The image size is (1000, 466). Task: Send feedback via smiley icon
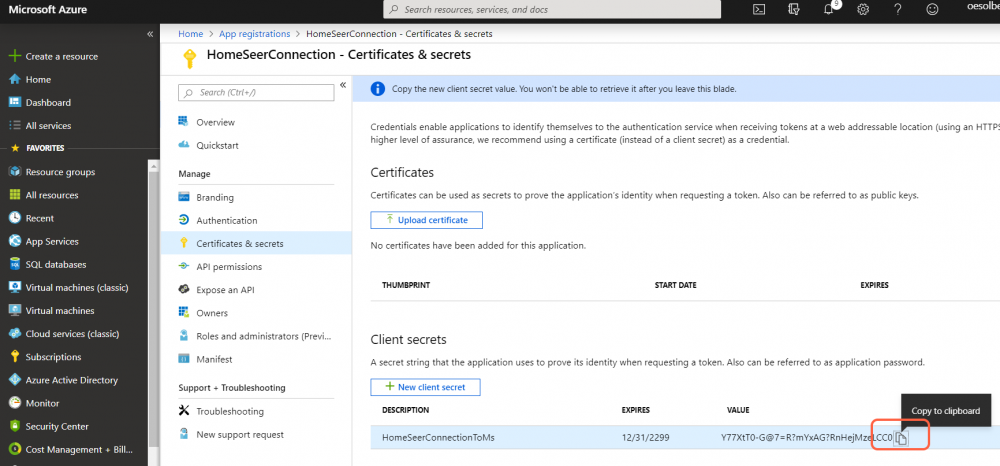pyautogui.click(x=933, y=9)
